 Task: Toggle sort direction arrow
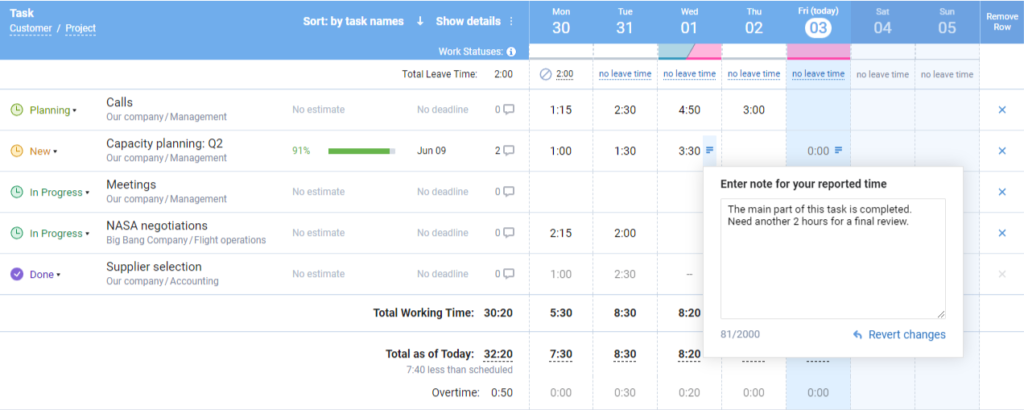[420, 21]
